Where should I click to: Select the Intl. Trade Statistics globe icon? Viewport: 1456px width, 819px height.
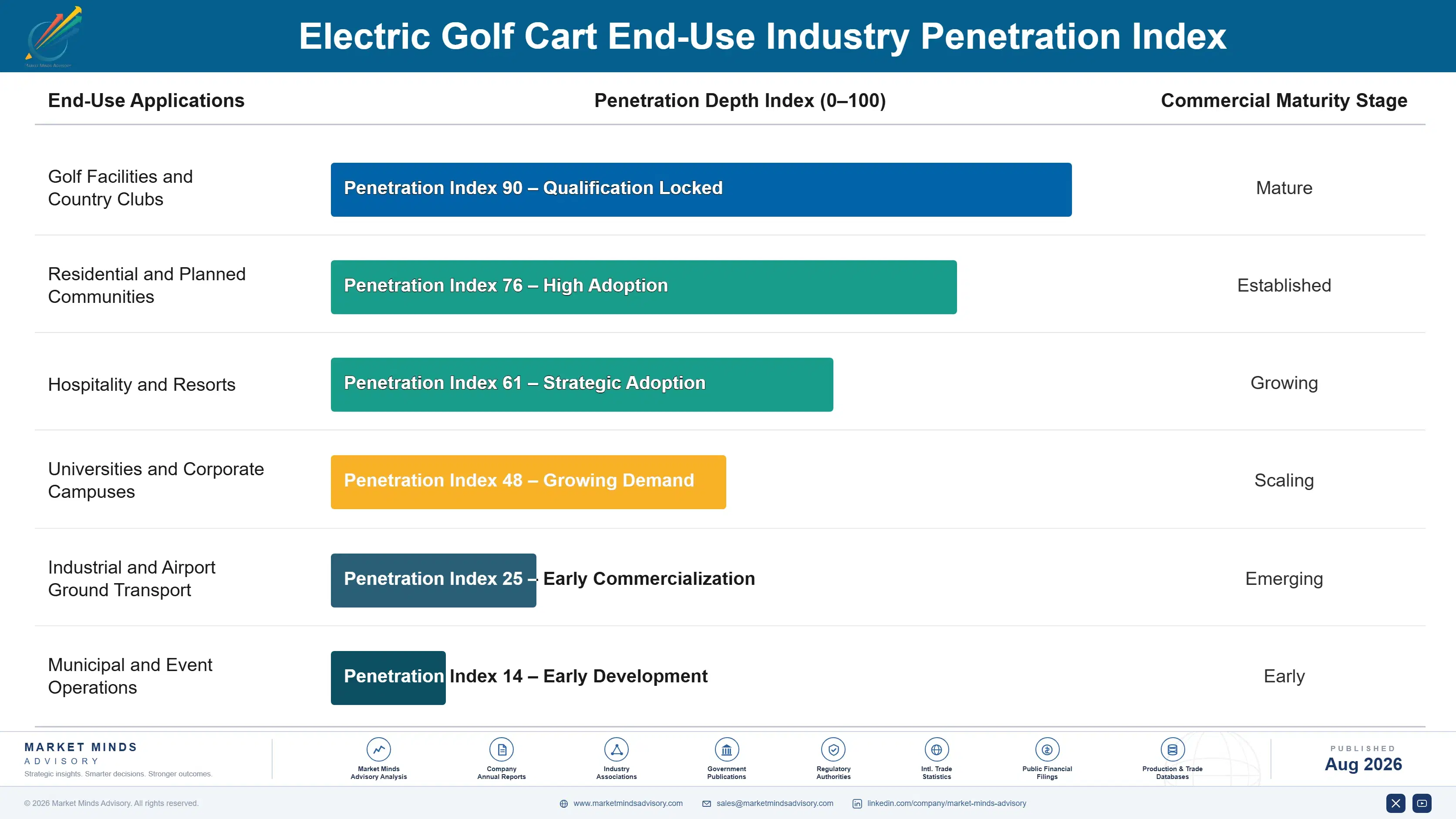click(x=937, y=749)
